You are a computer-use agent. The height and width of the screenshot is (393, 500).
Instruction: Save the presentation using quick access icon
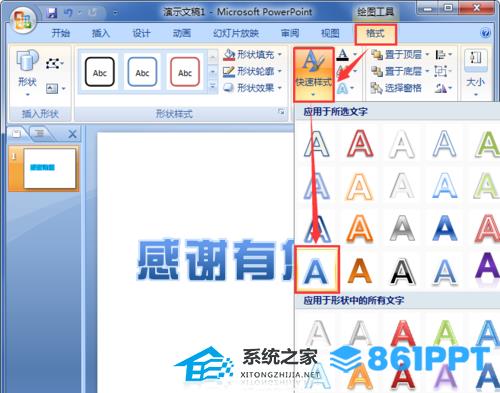(52, 13)
